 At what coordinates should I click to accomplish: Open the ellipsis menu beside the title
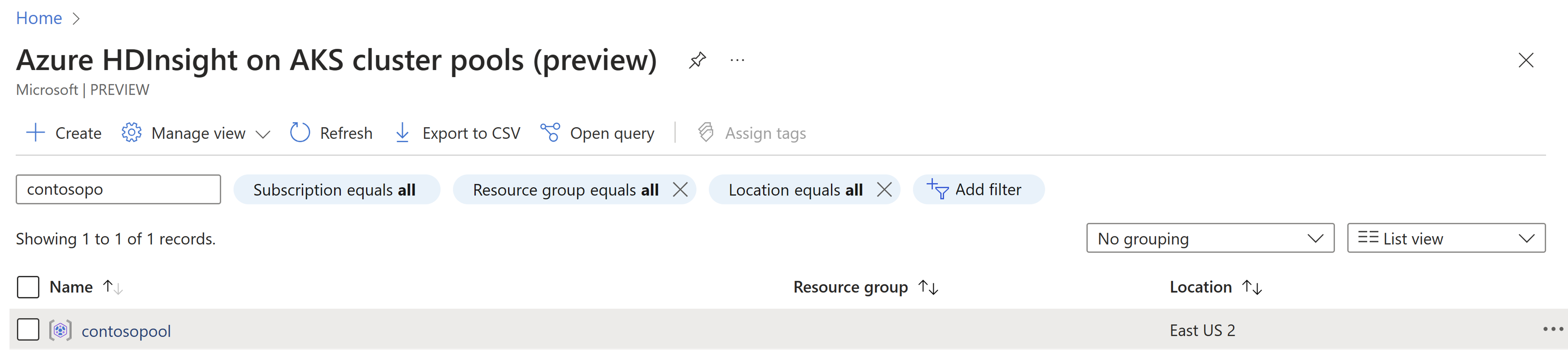(737, 60)
